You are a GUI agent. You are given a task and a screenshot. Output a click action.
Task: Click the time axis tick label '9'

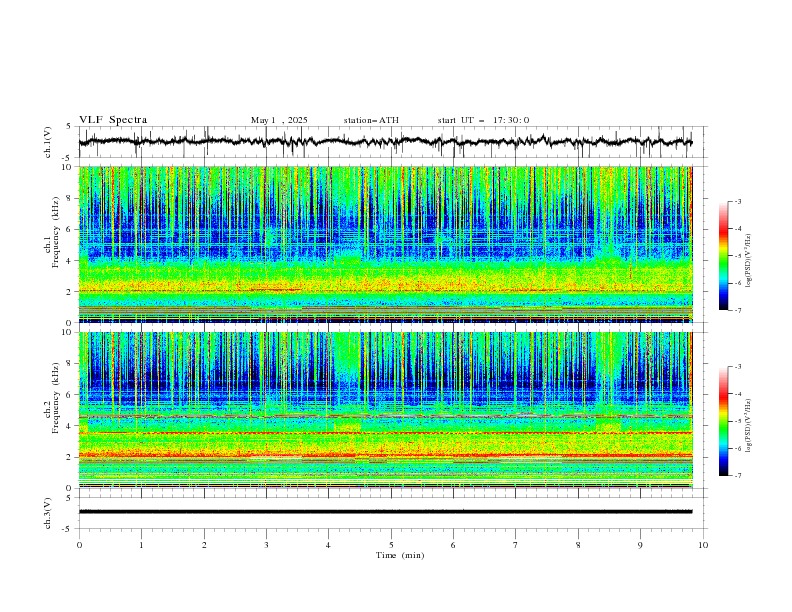[640, 545]
